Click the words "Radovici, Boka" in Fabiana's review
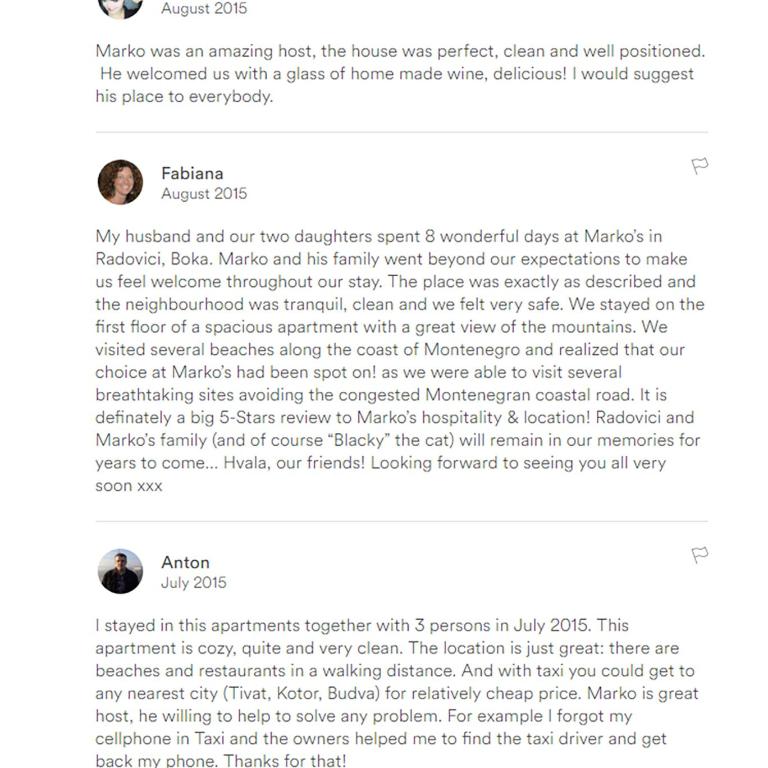The image size is (768, 768). click(154, 259)
